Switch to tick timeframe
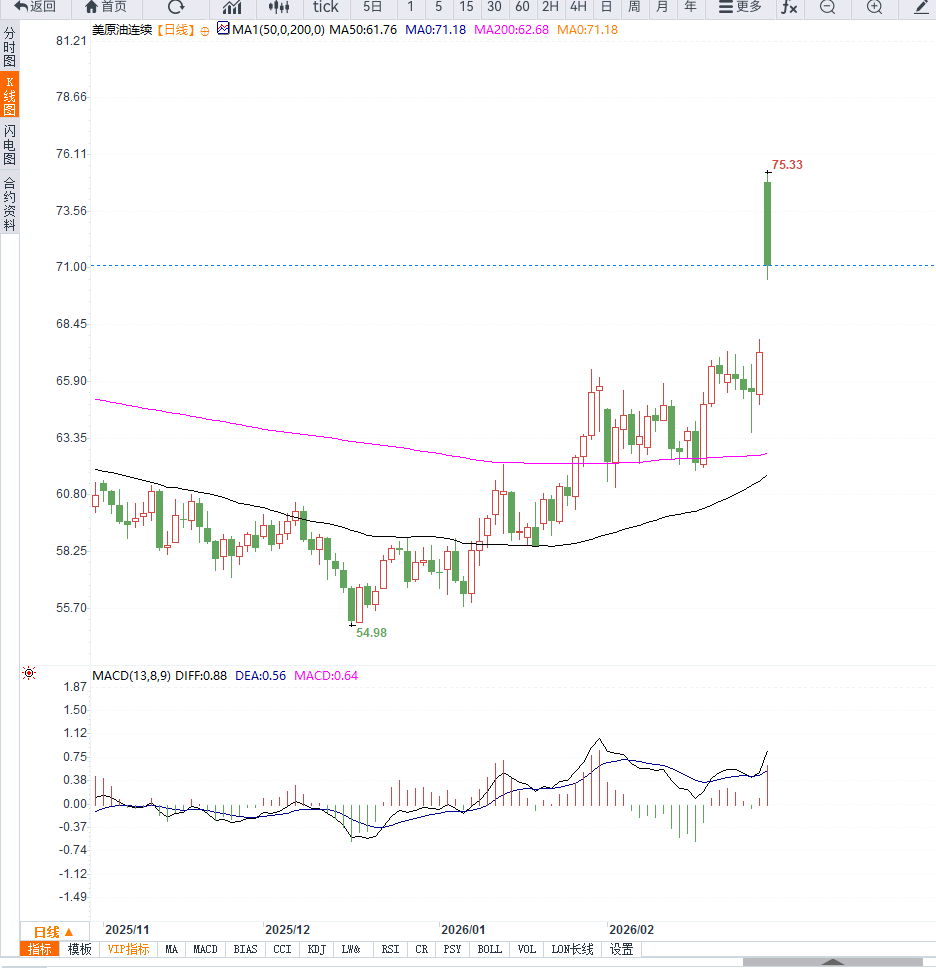Image resolution: width=936 pixels, height=968 pixels. pos(325,7)
